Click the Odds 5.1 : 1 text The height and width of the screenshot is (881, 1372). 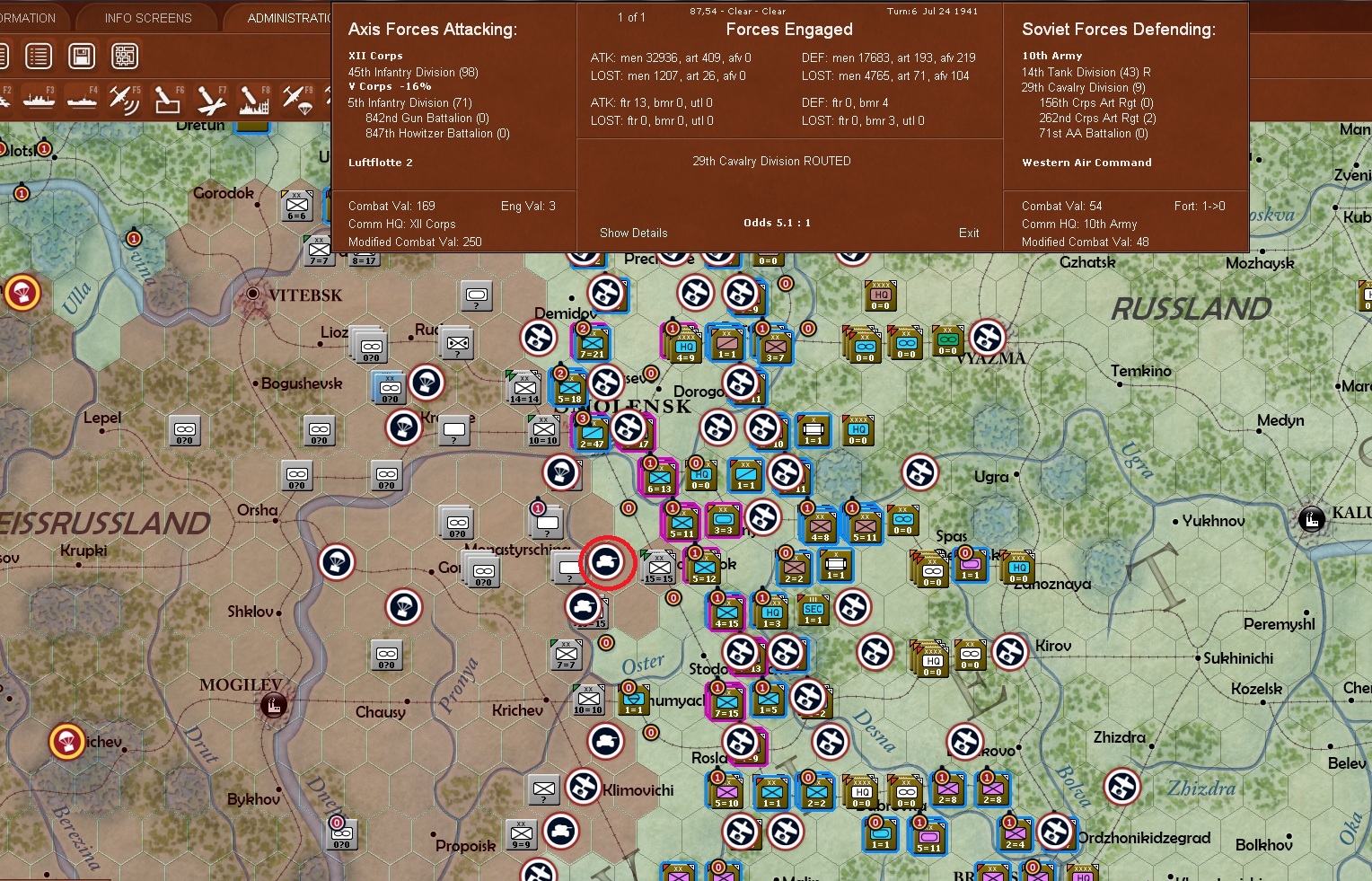[x=777, y=223]
